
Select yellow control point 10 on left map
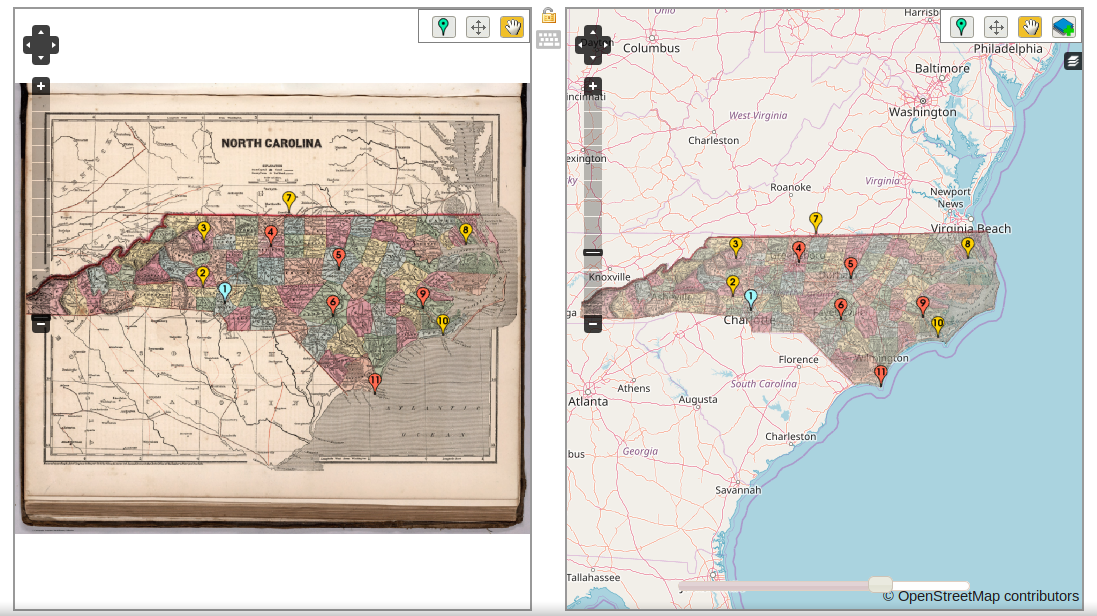(443, 324)
